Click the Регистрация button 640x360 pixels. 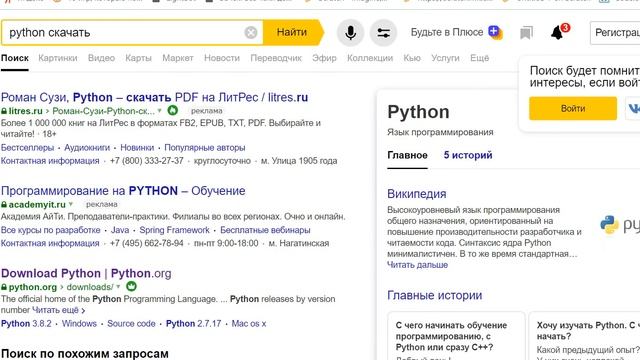coord(615,33)
